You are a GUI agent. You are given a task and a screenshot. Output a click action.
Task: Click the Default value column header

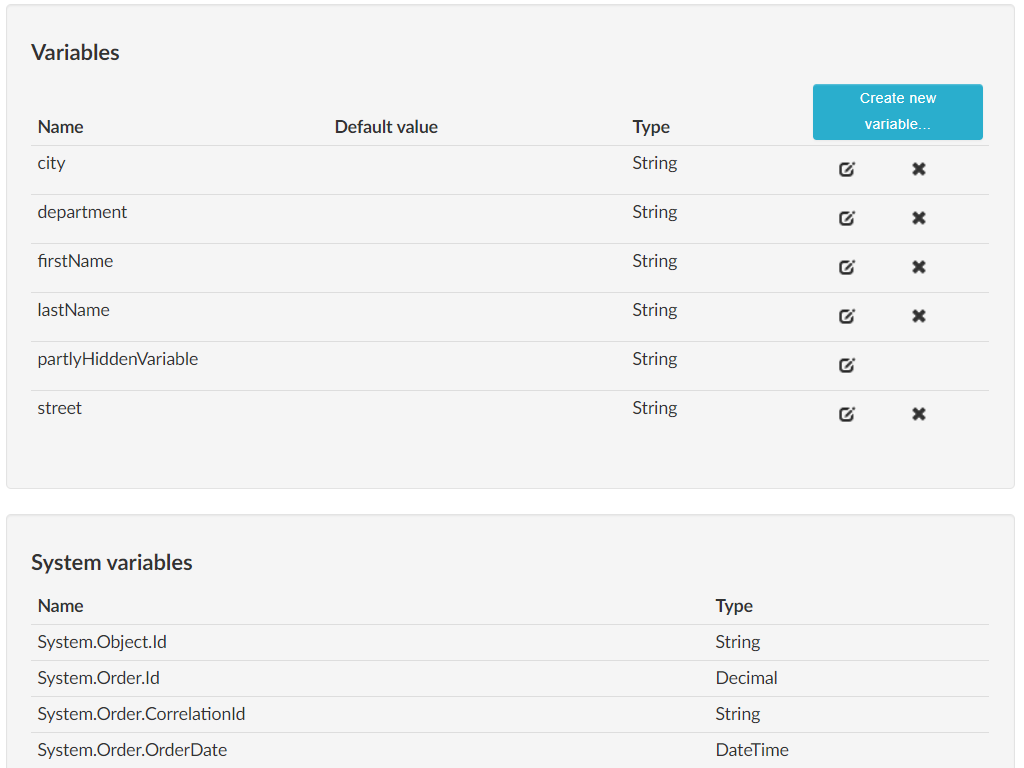tap(386, 127)
